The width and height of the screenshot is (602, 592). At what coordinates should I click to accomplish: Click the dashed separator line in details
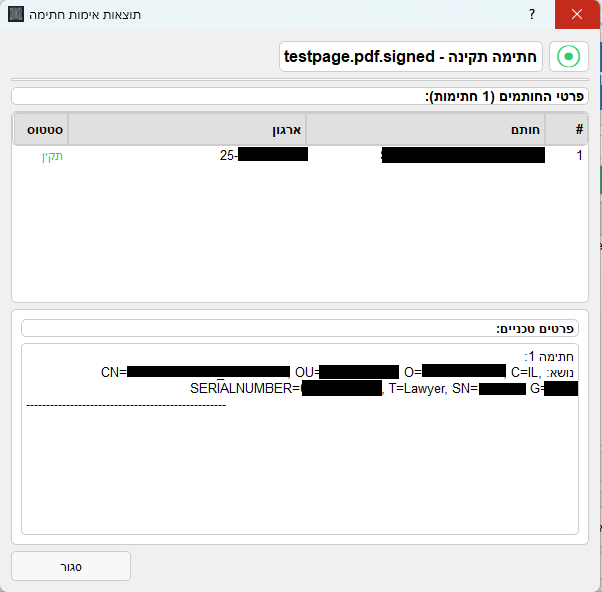pyautogui.click(x=126, y=405)
